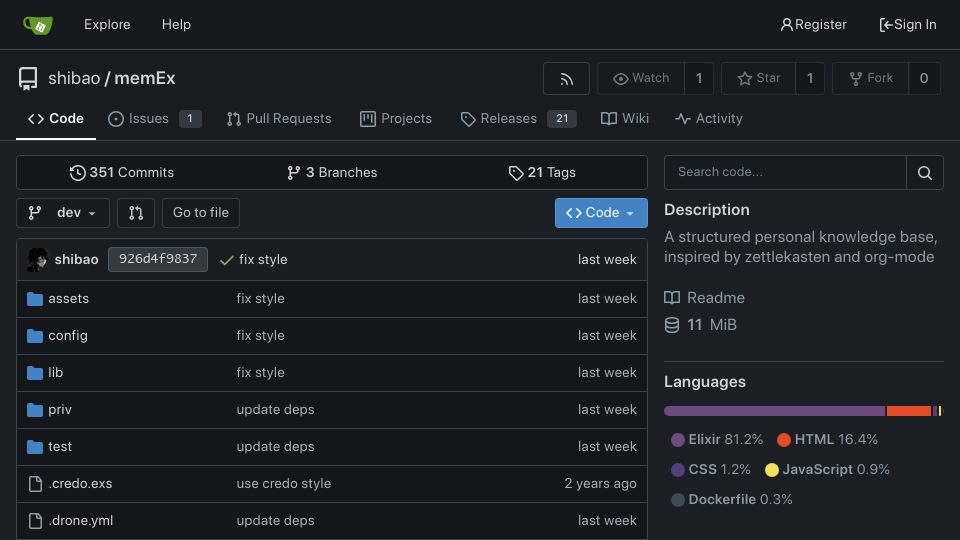Click the HTML orange language dot
Image resolution: width=960 pixels, height=540 pixels.
pos(784,440)
